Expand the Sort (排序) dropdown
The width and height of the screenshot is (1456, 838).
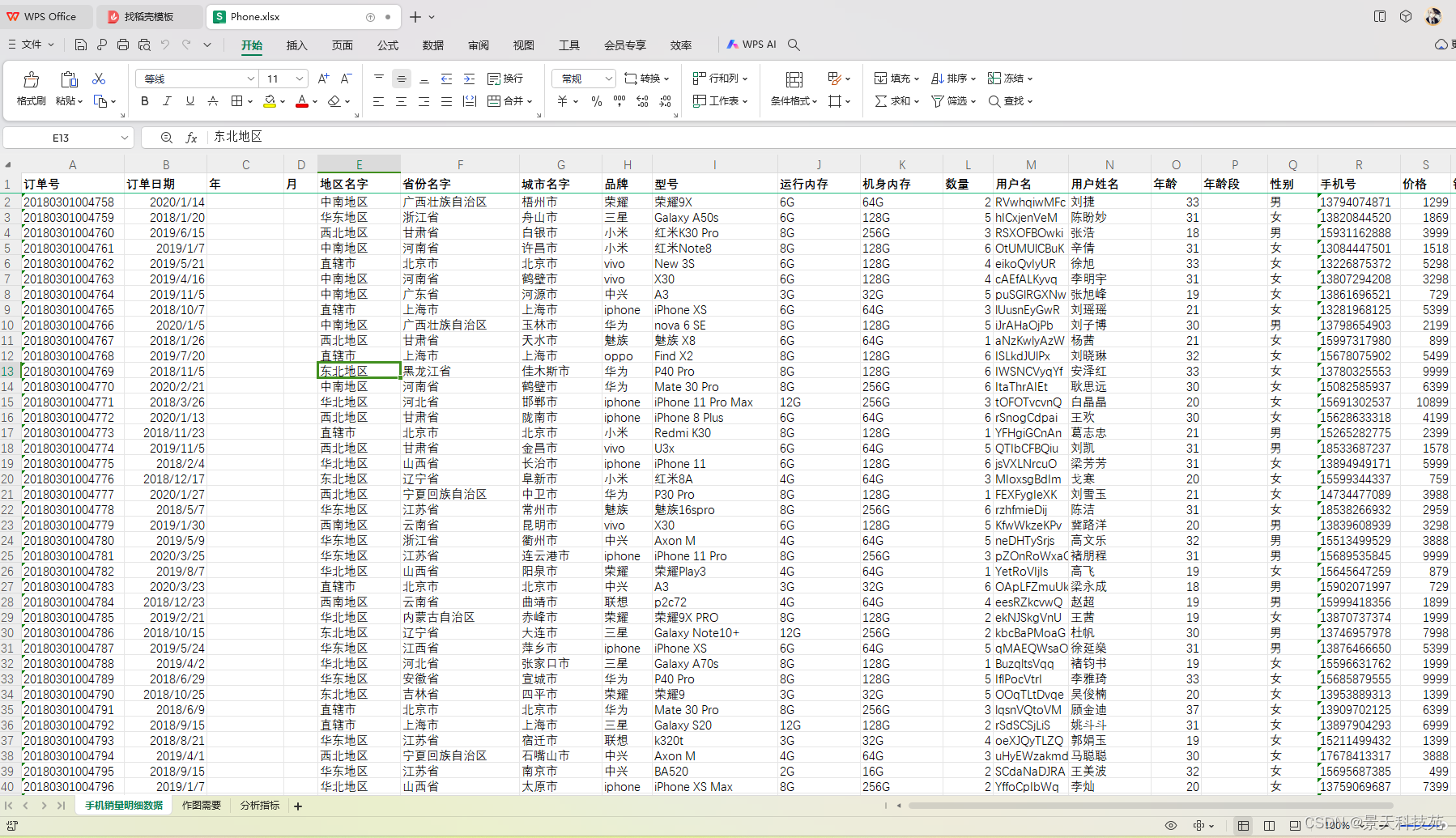[x=973, y=79]
